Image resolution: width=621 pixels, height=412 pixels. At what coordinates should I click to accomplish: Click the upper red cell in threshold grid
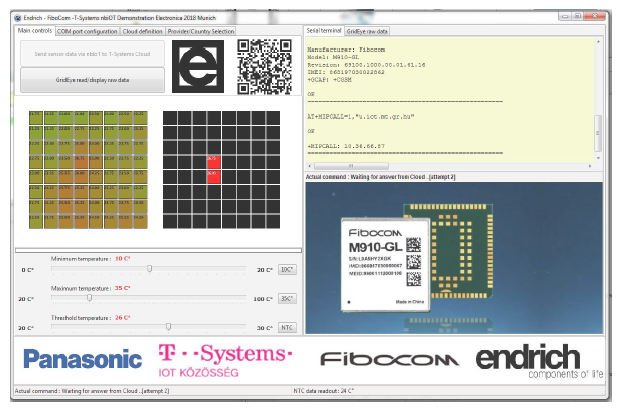coord(214,162)
